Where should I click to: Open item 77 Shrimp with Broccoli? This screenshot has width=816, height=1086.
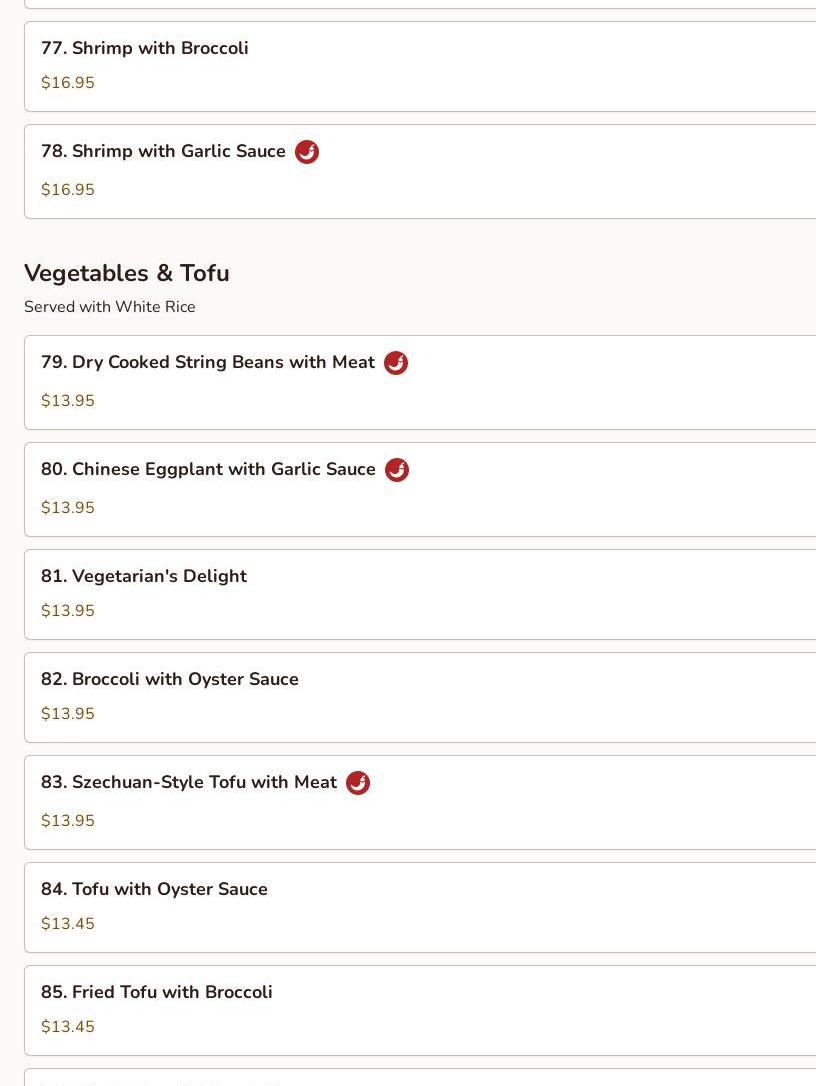coord(145,48)
